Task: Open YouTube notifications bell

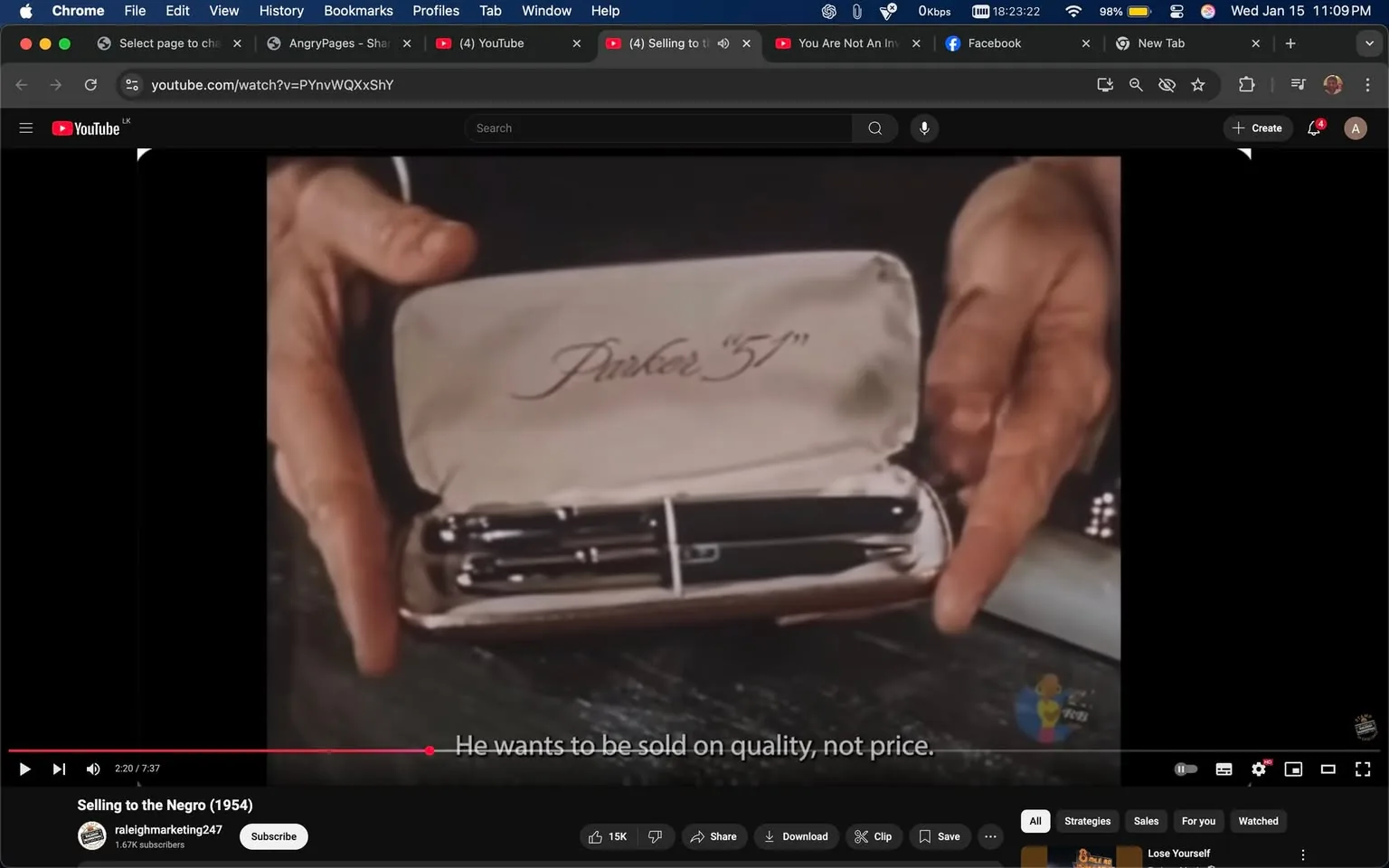Action: [1313, 127]
